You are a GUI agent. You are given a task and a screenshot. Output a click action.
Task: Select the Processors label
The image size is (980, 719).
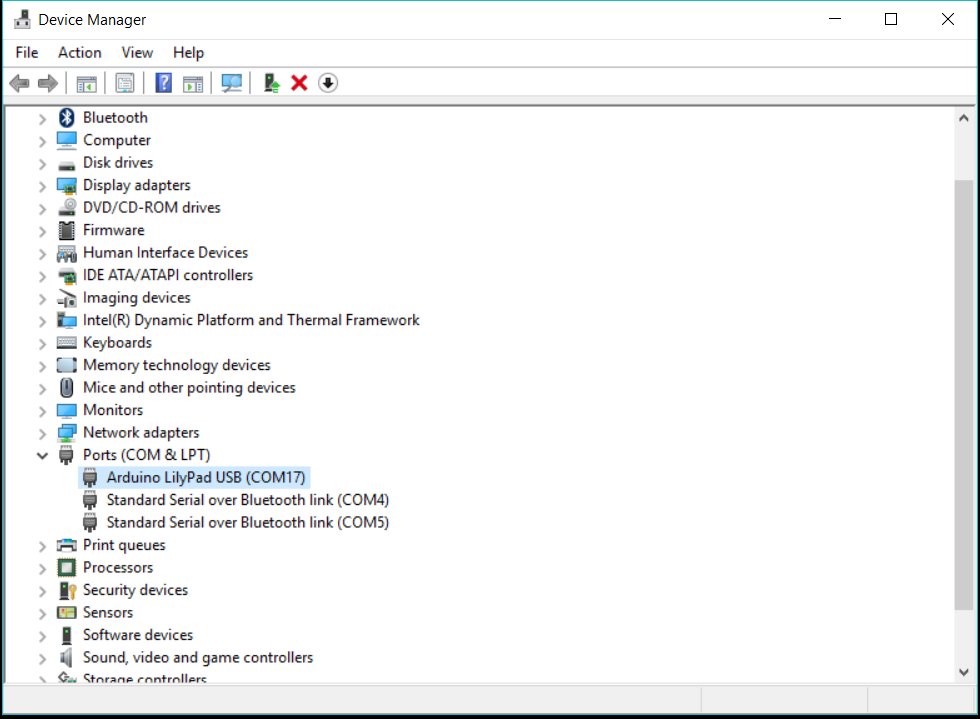pos(118,568)
